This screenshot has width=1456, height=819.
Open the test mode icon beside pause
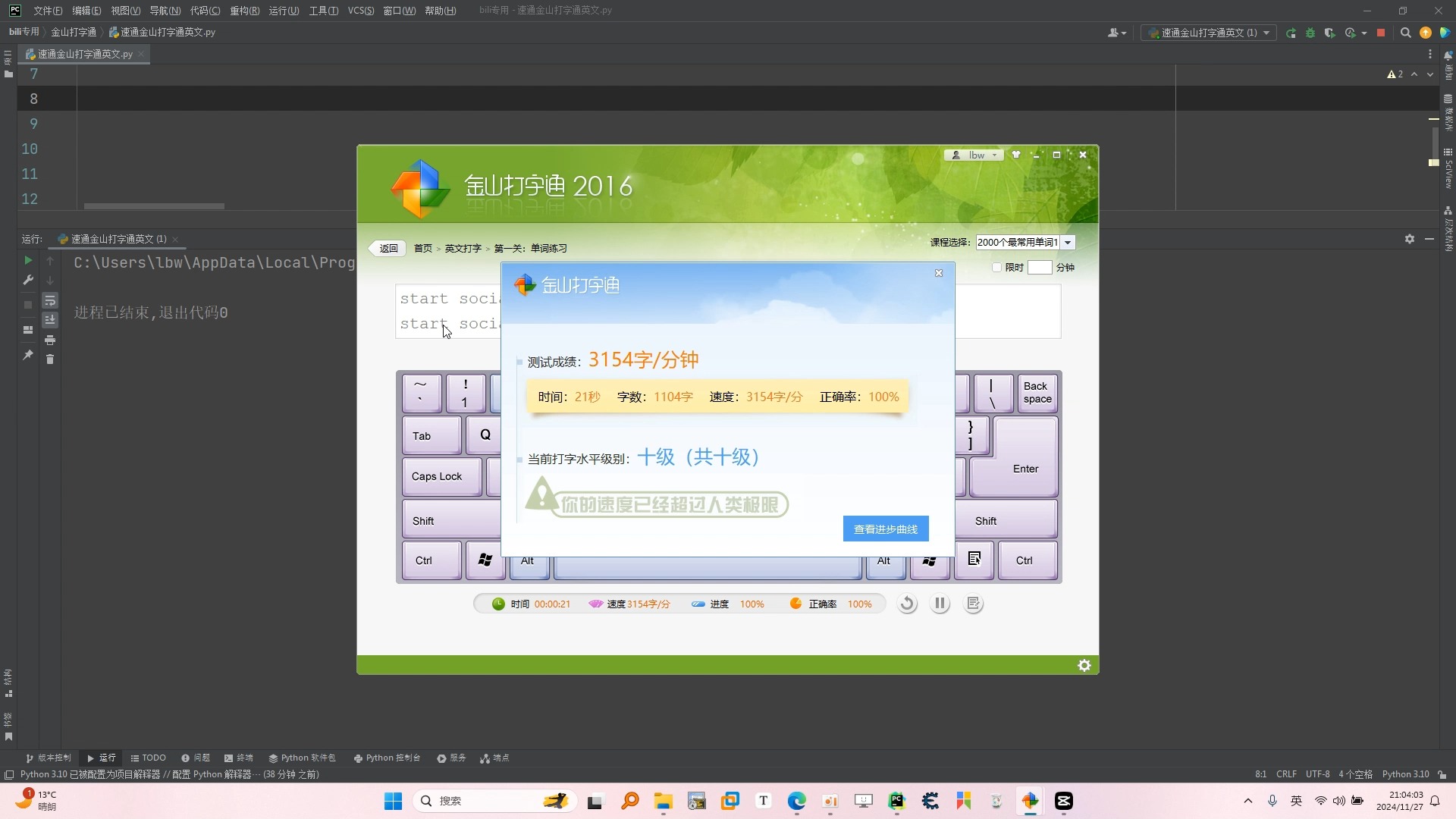pyautogui.click(x=974, y=604)
